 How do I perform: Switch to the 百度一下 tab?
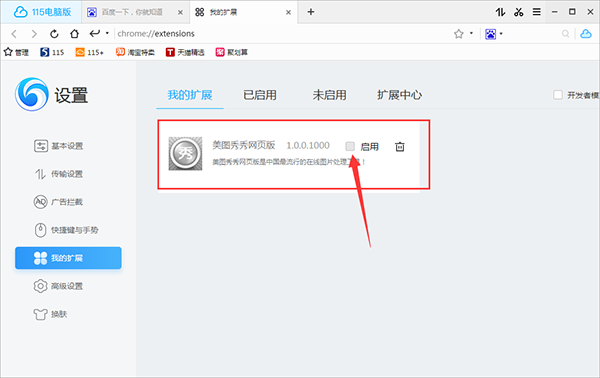click(134, 12)
